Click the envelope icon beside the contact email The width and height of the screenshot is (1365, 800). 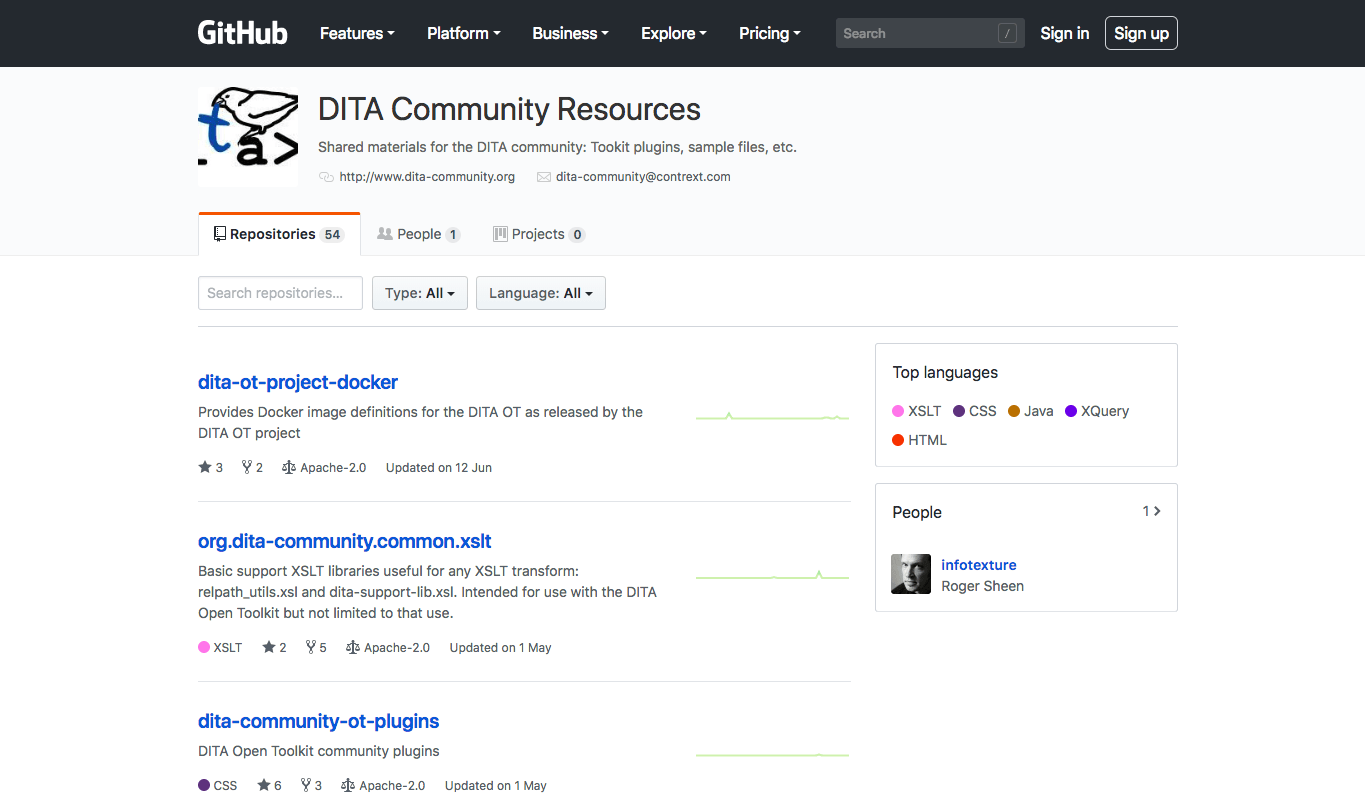(x=544, y=176)
